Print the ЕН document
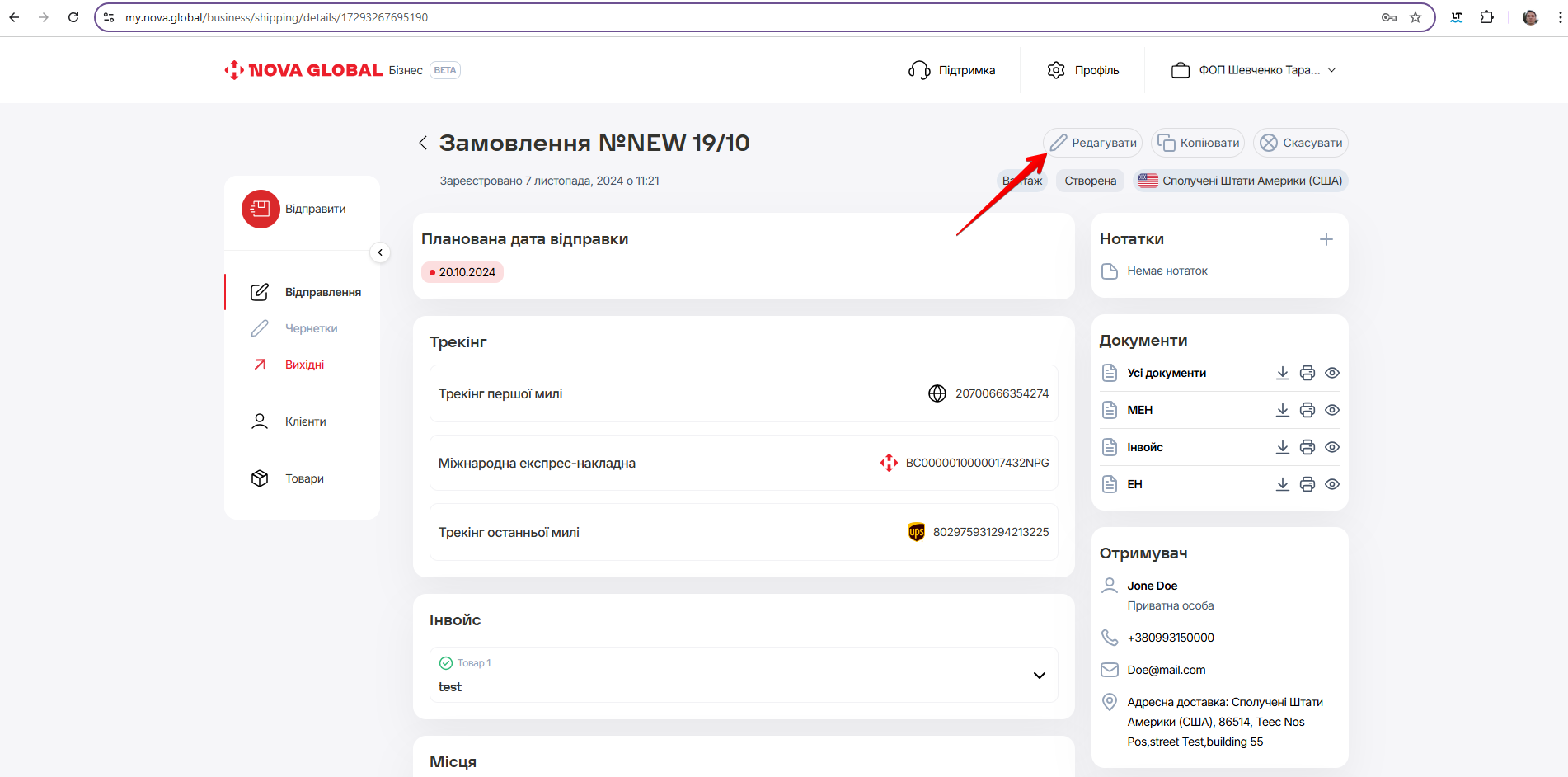 1307,484
